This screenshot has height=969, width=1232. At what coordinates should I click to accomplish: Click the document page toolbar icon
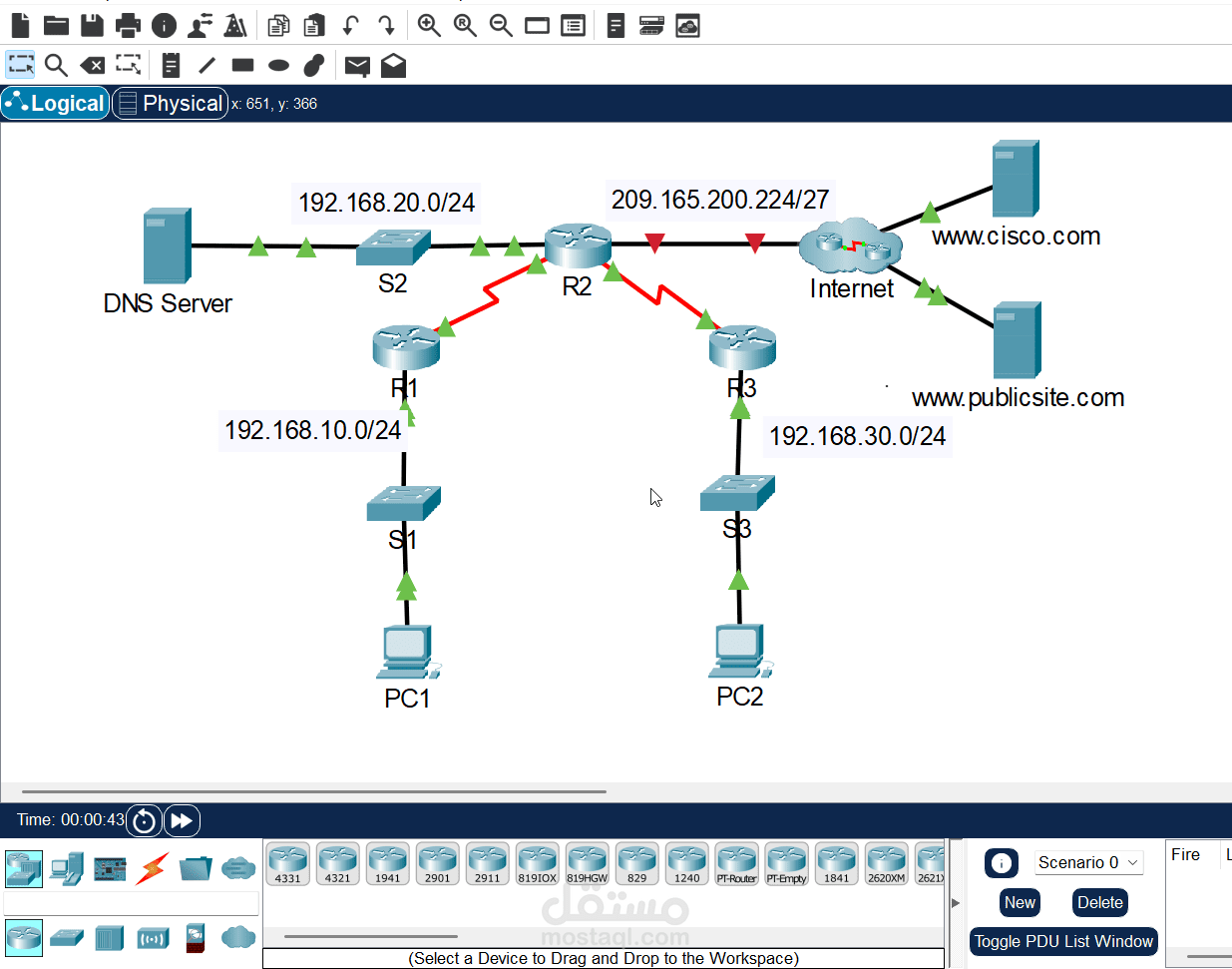click(x=616, y=25)
